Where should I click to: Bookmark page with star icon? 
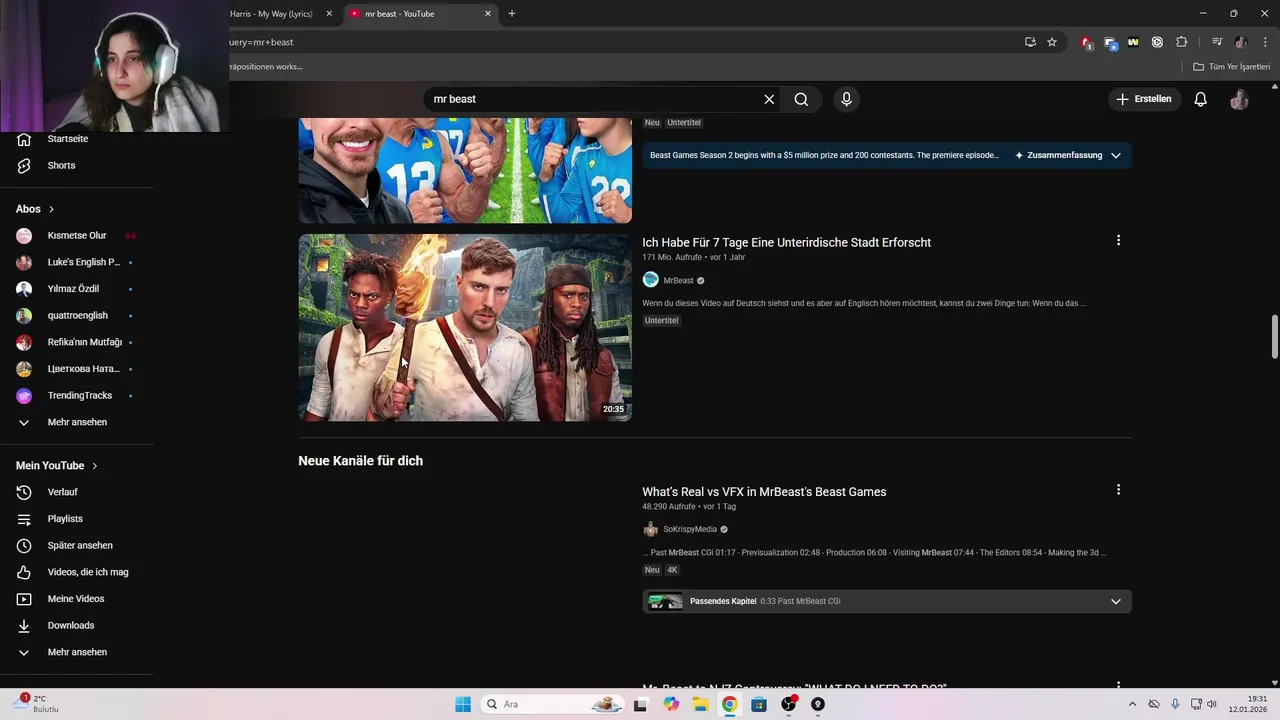[x=1052, y=42]
